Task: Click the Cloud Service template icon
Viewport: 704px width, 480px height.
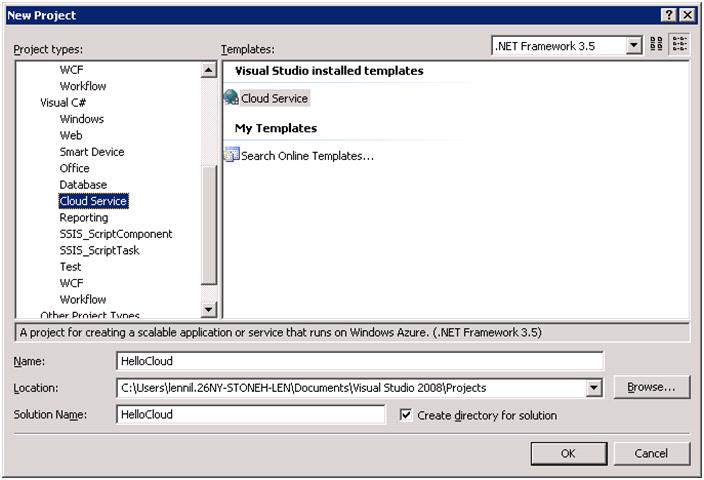Action: (x=231, y=97)
